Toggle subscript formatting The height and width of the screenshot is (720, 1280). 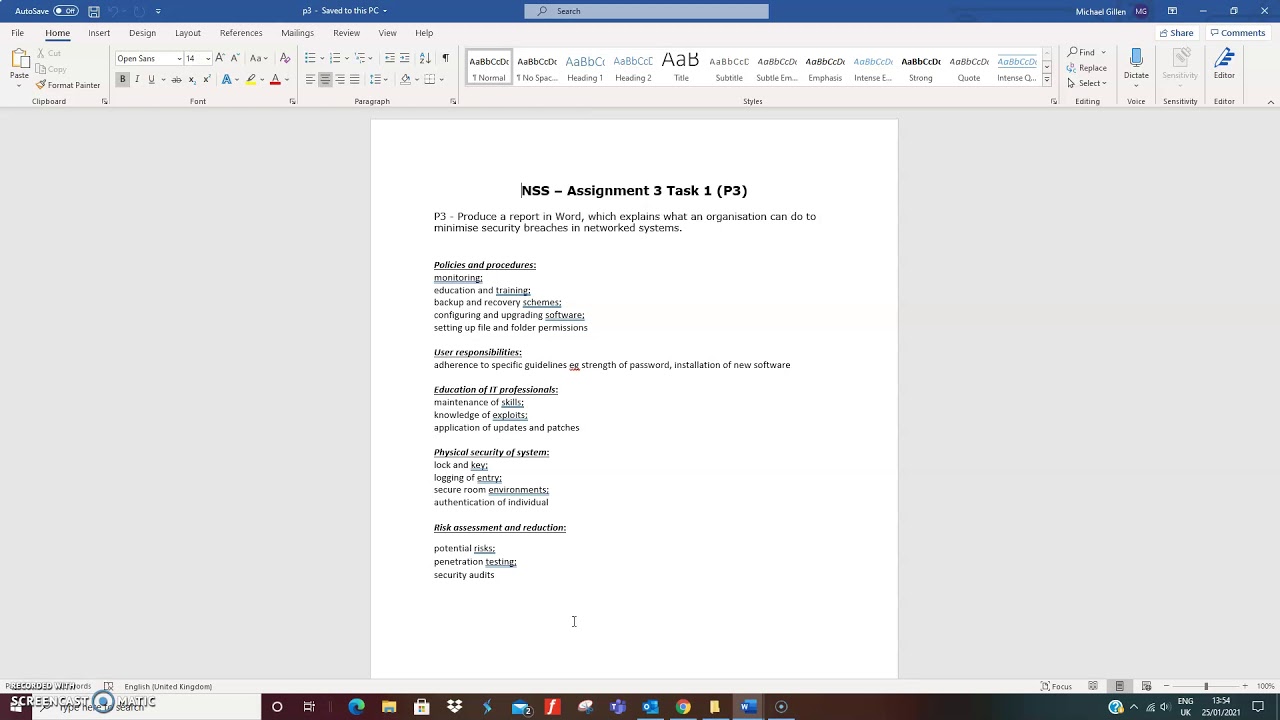(191, 79)
